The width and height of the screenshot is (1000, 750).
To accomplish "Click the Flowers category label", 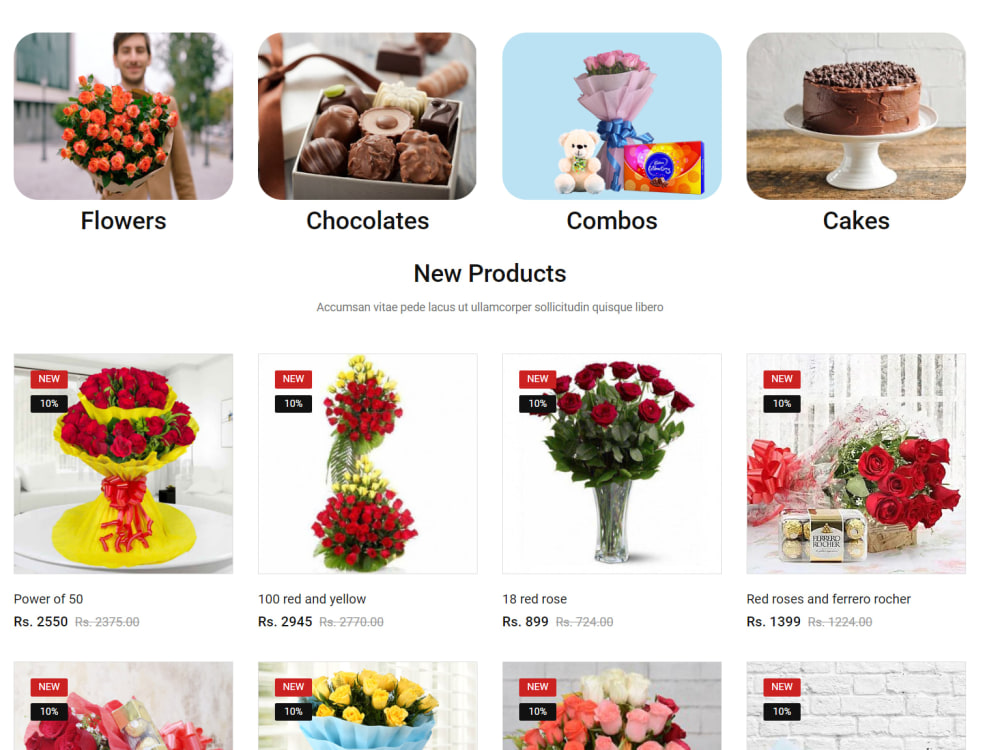I will click(123, 221).
